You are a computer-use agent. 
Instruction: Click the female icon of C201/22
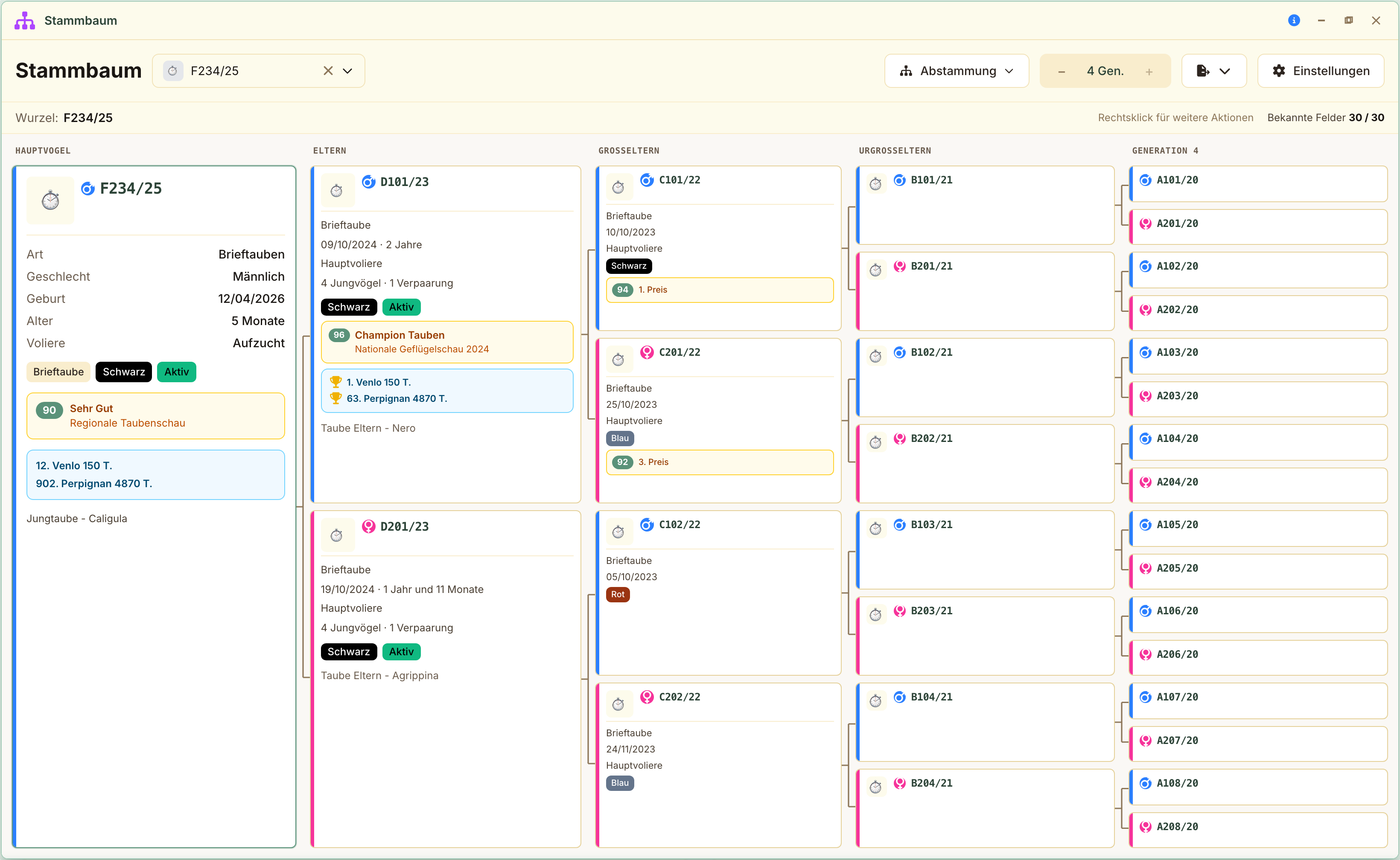647,352
